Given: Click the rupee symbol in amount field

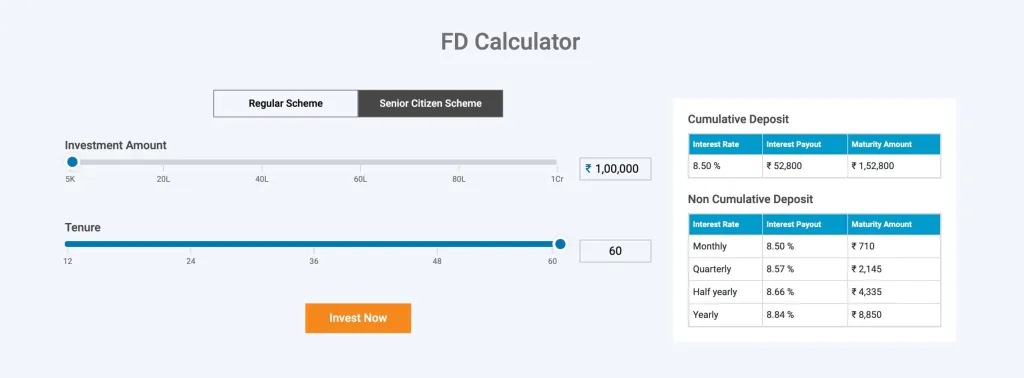Looking at the screenshot, I should click(588, 168).
